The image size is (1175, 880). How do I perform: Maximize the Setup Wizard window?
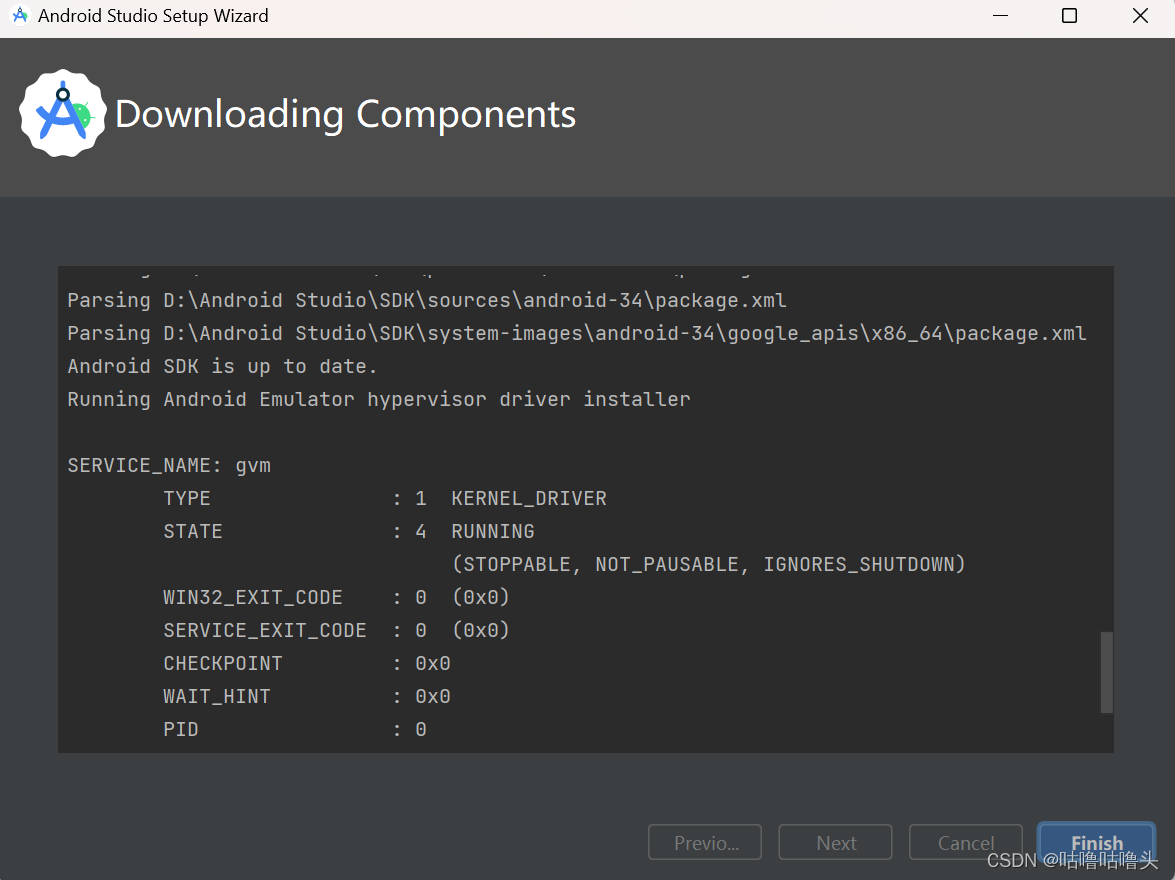coord(1069,16)
